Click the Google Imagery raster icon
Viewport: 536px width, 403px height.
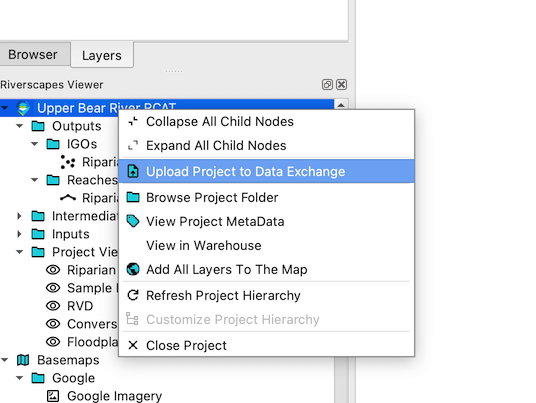tap(53, 396)
